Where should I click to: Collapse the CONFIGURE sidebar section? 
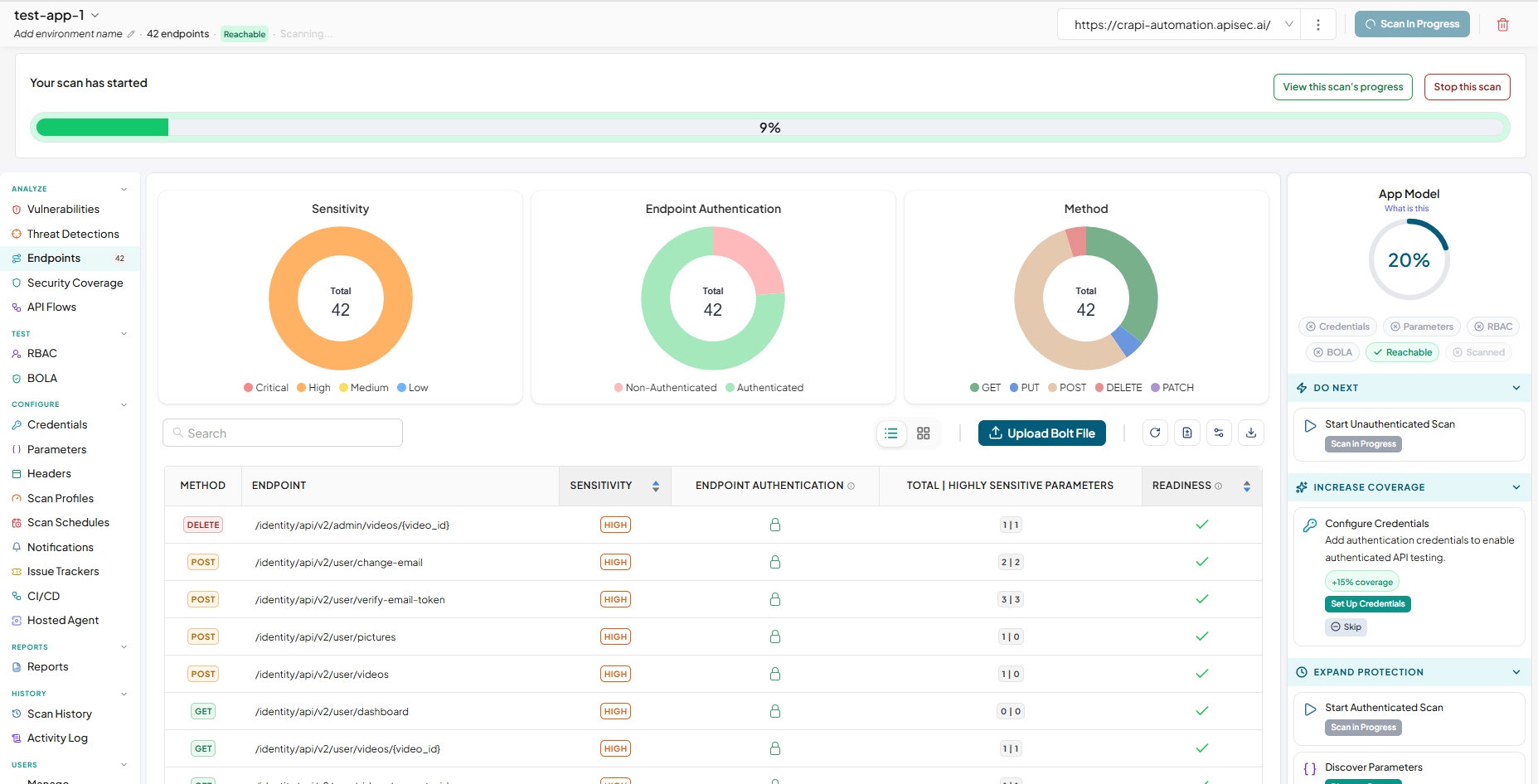124,405
